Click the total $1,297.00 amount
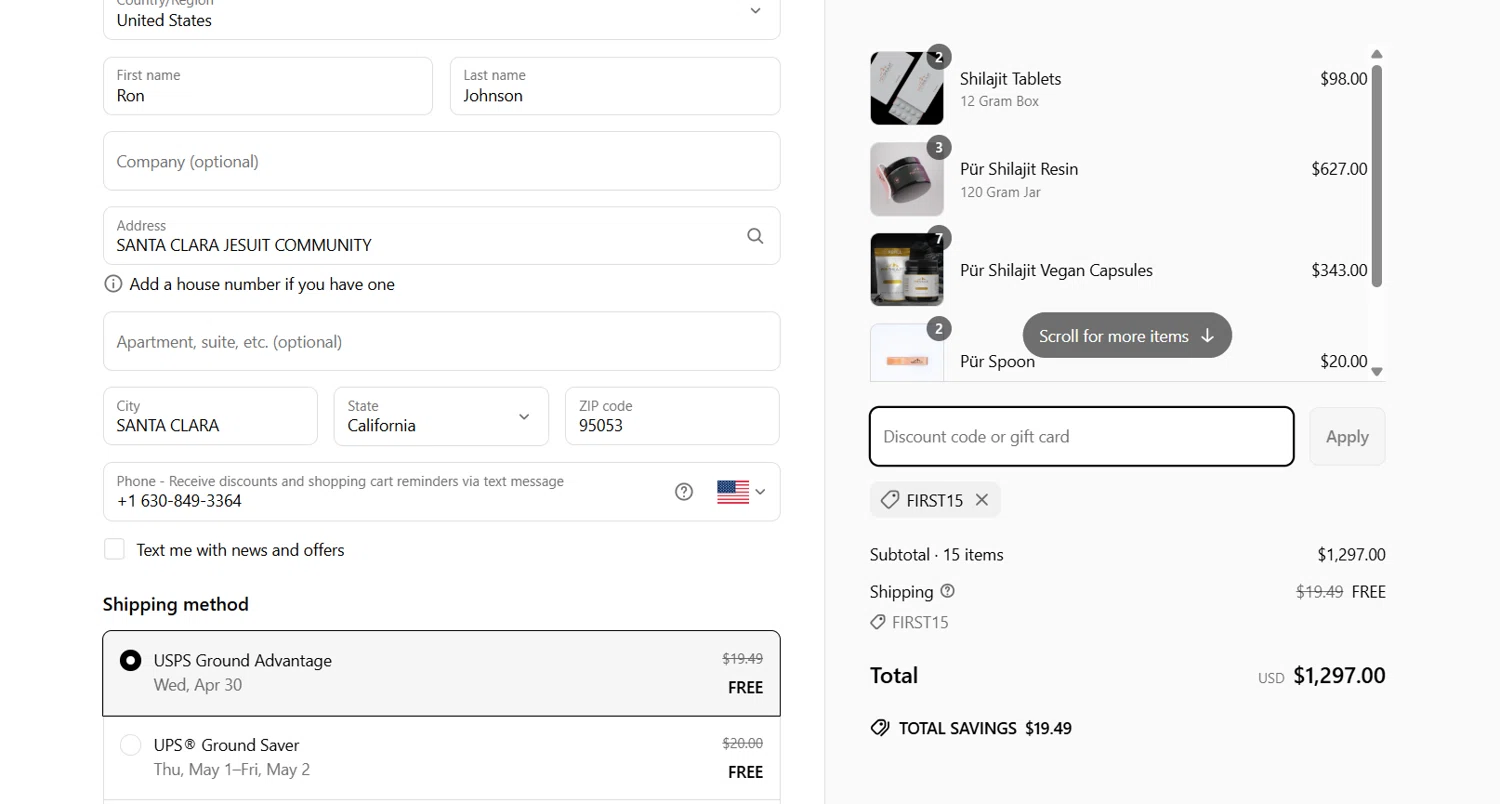Viewport: 1500px width, 804px height. (1339, 675)
